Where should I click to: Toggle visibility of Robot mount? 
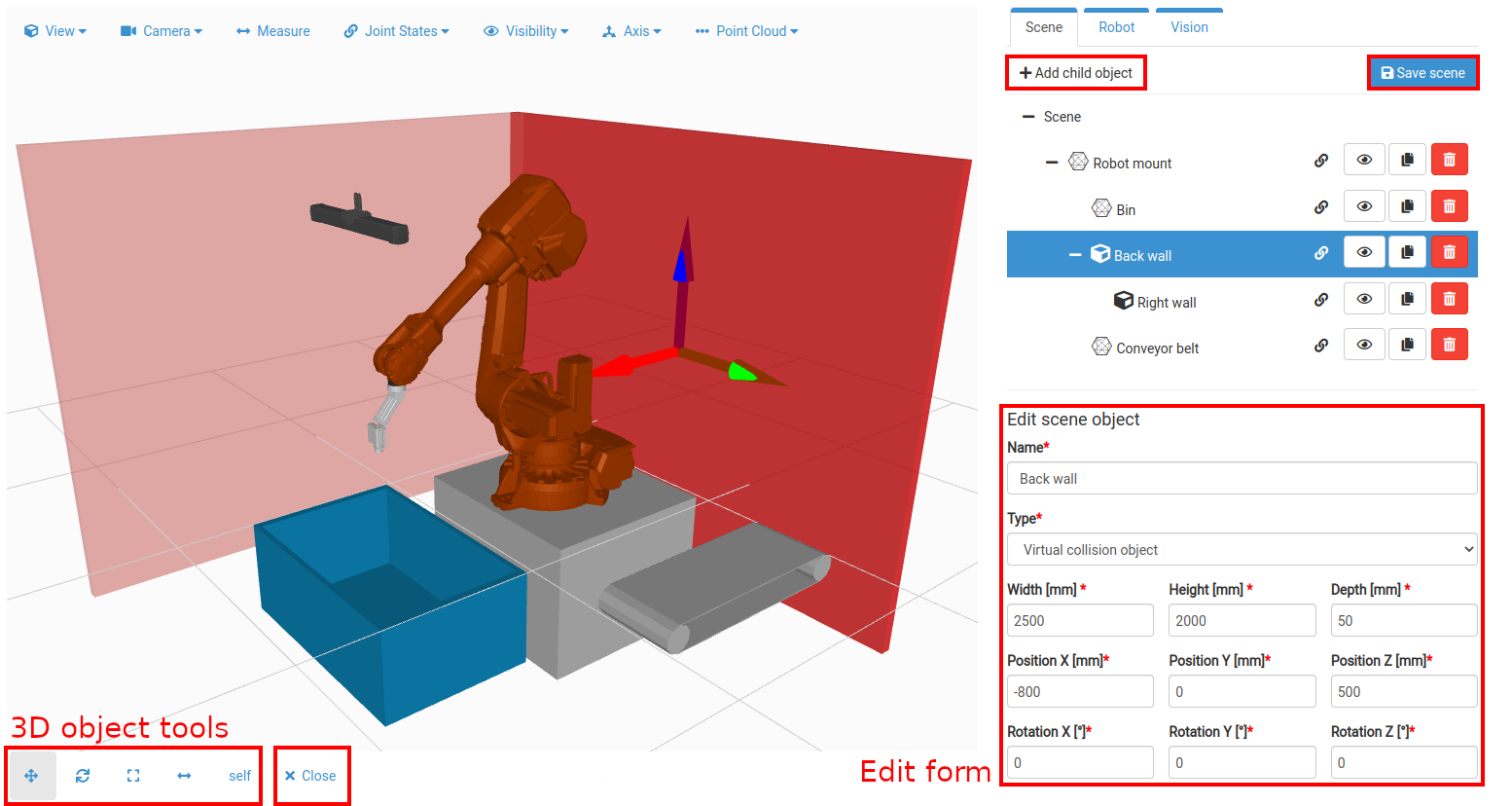tap(1364, 160)
